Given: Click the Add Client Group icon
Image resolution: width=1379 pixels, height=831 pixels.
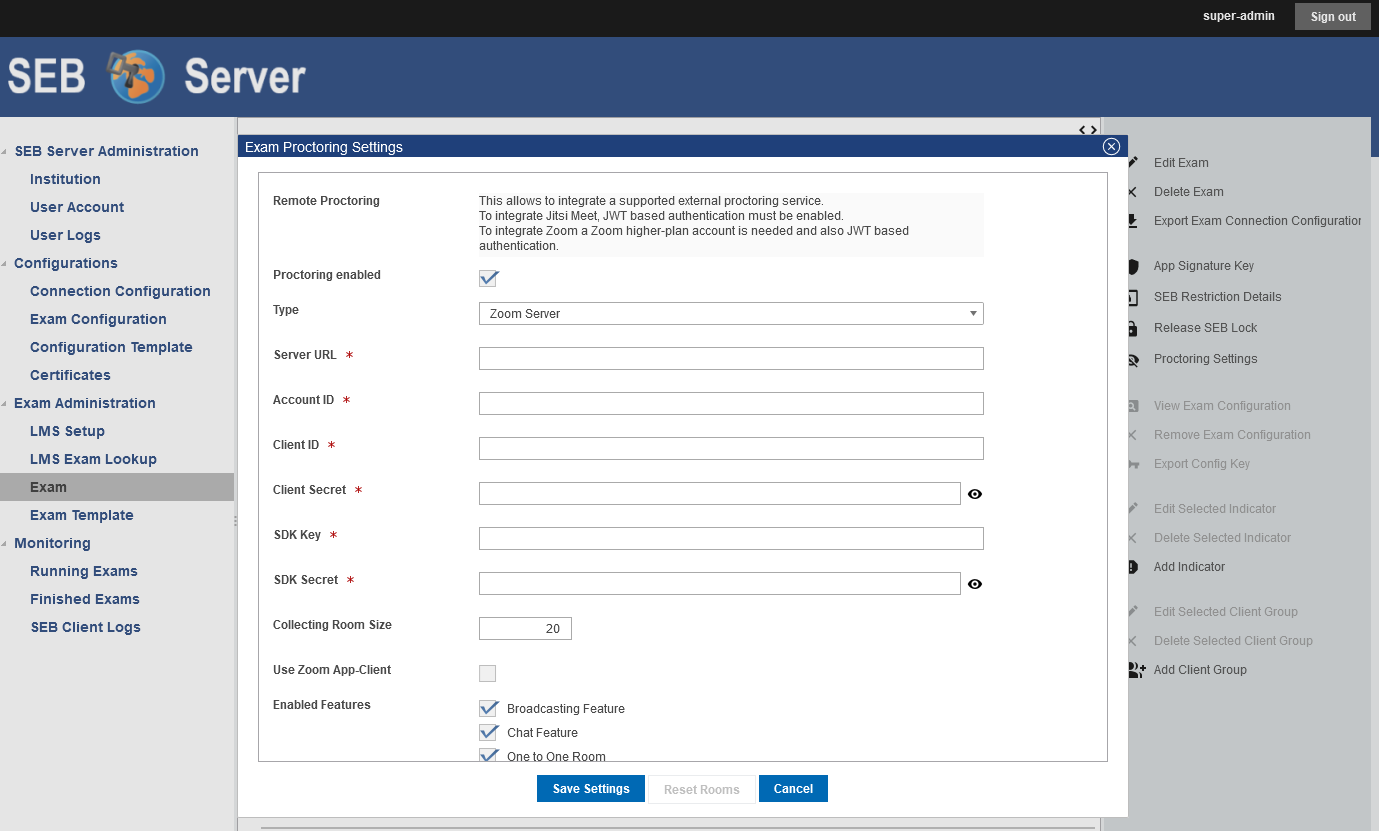Looking at the screenshot, I should [1136, 670].
